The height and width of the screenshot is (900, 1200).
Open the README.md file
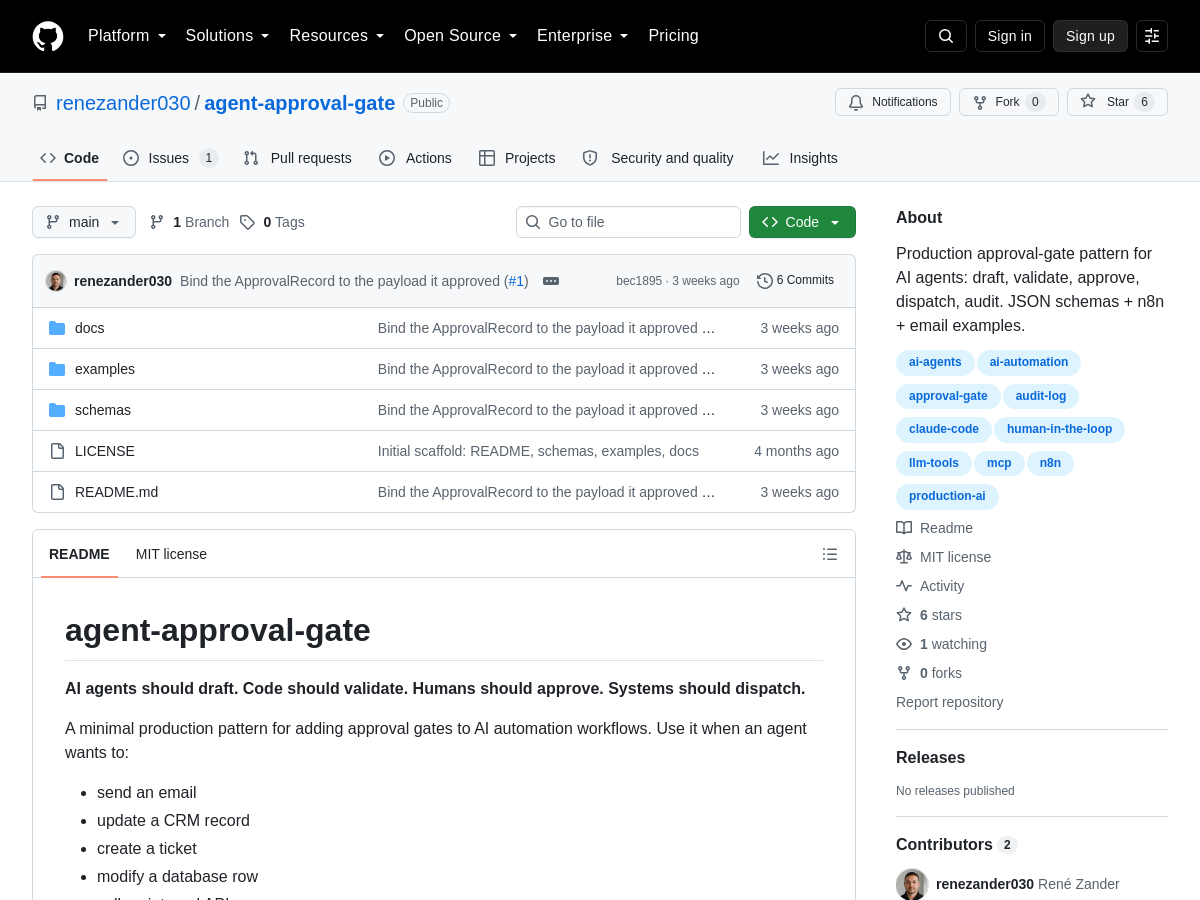pyautogui.click(x=116, y=492)
